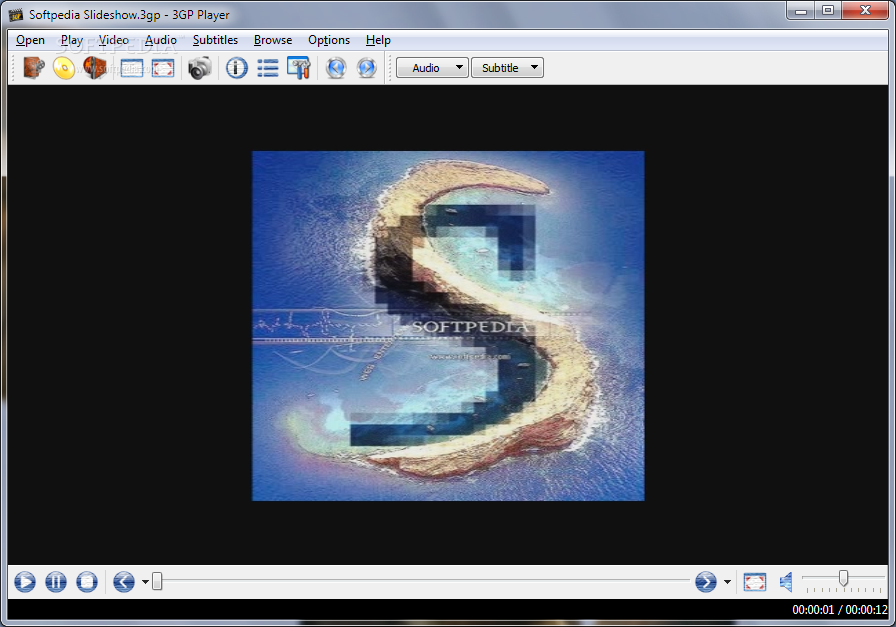
Task: Open the Play menu
Action: point(72,40)
